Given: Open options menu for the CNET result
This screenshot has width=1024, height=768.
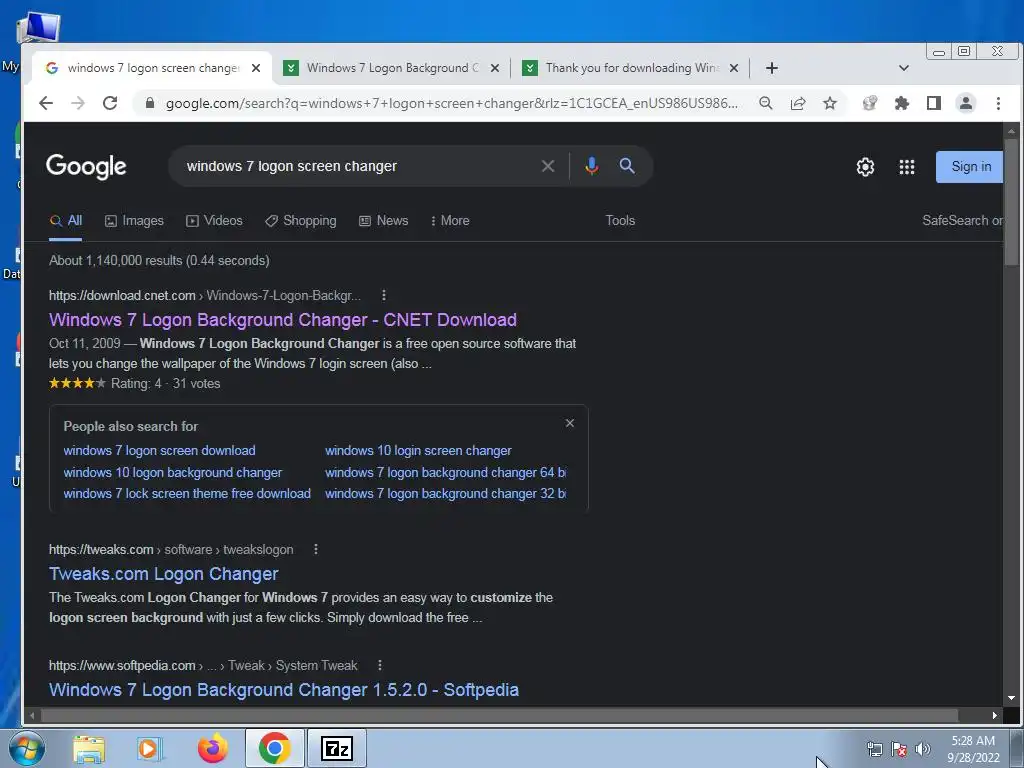Looking at the screenshot, I should (383, 295).
